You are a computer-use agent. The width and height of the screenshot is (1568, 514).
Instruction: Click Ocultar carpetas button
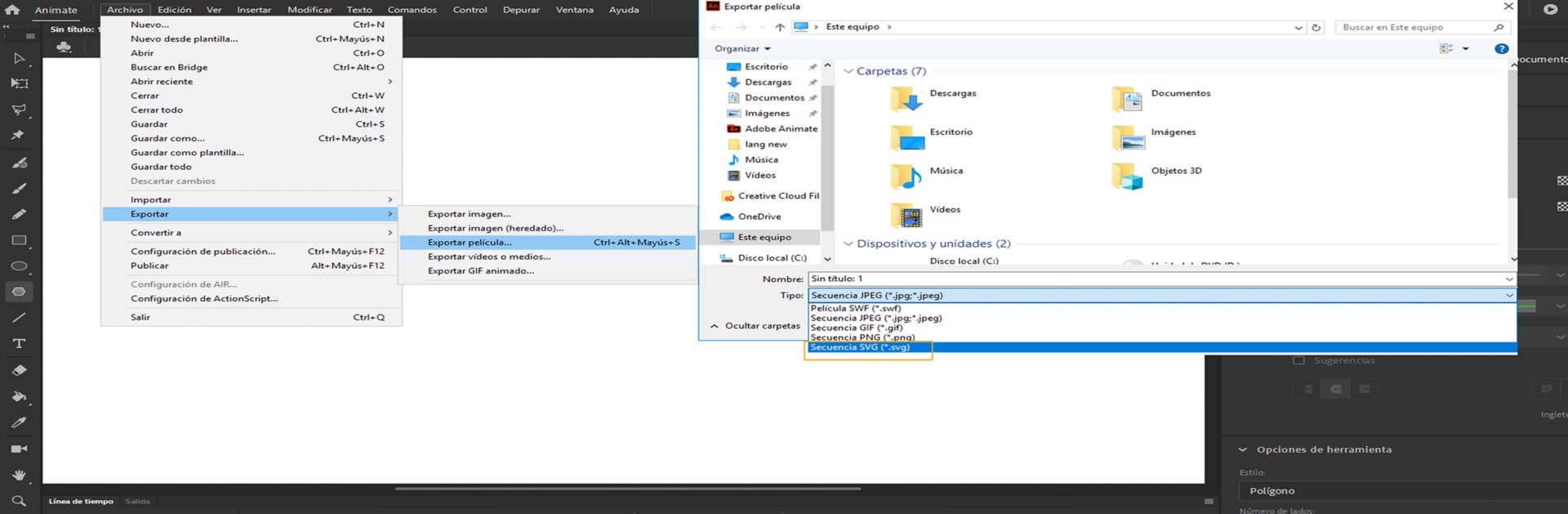pos(755,325)
